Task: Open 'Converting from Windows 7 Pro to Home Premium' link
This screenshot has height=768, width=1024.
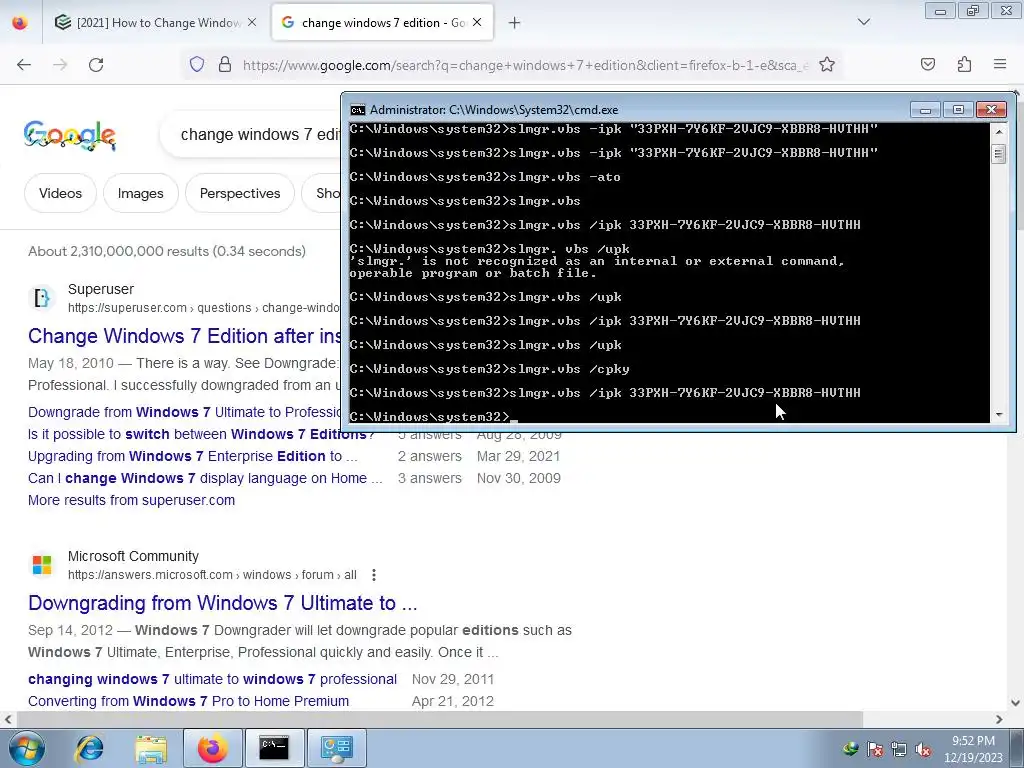Action: (188, 701)
